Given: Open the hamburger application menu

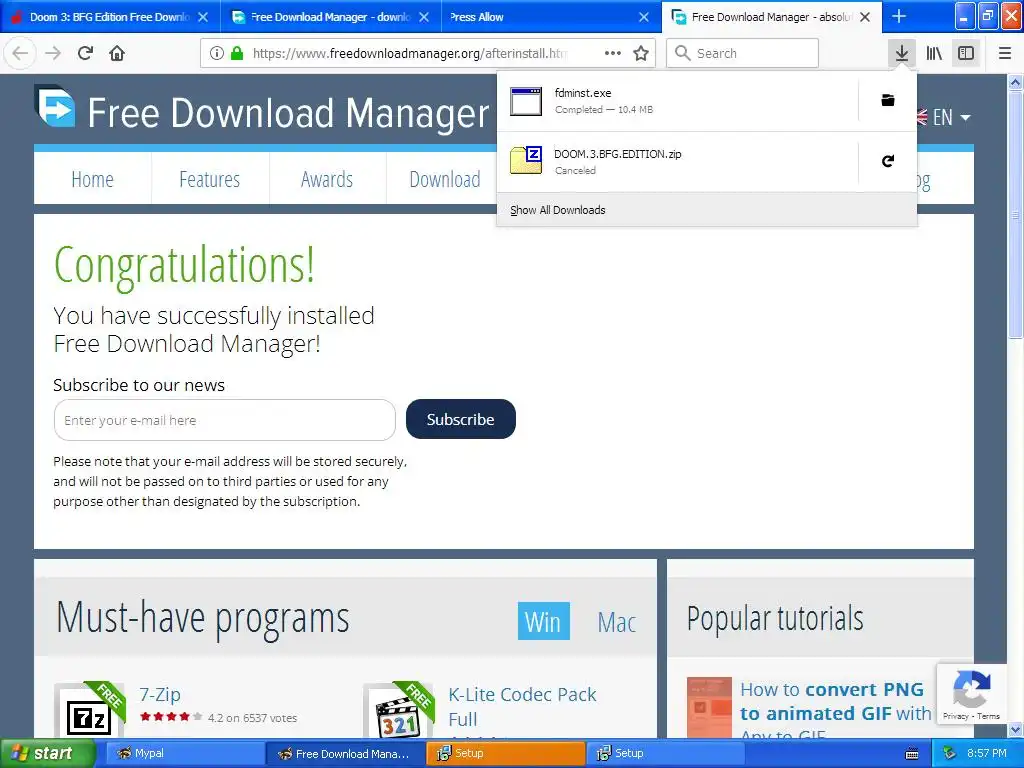Looking at the screenshot, I should [1005, 53].
